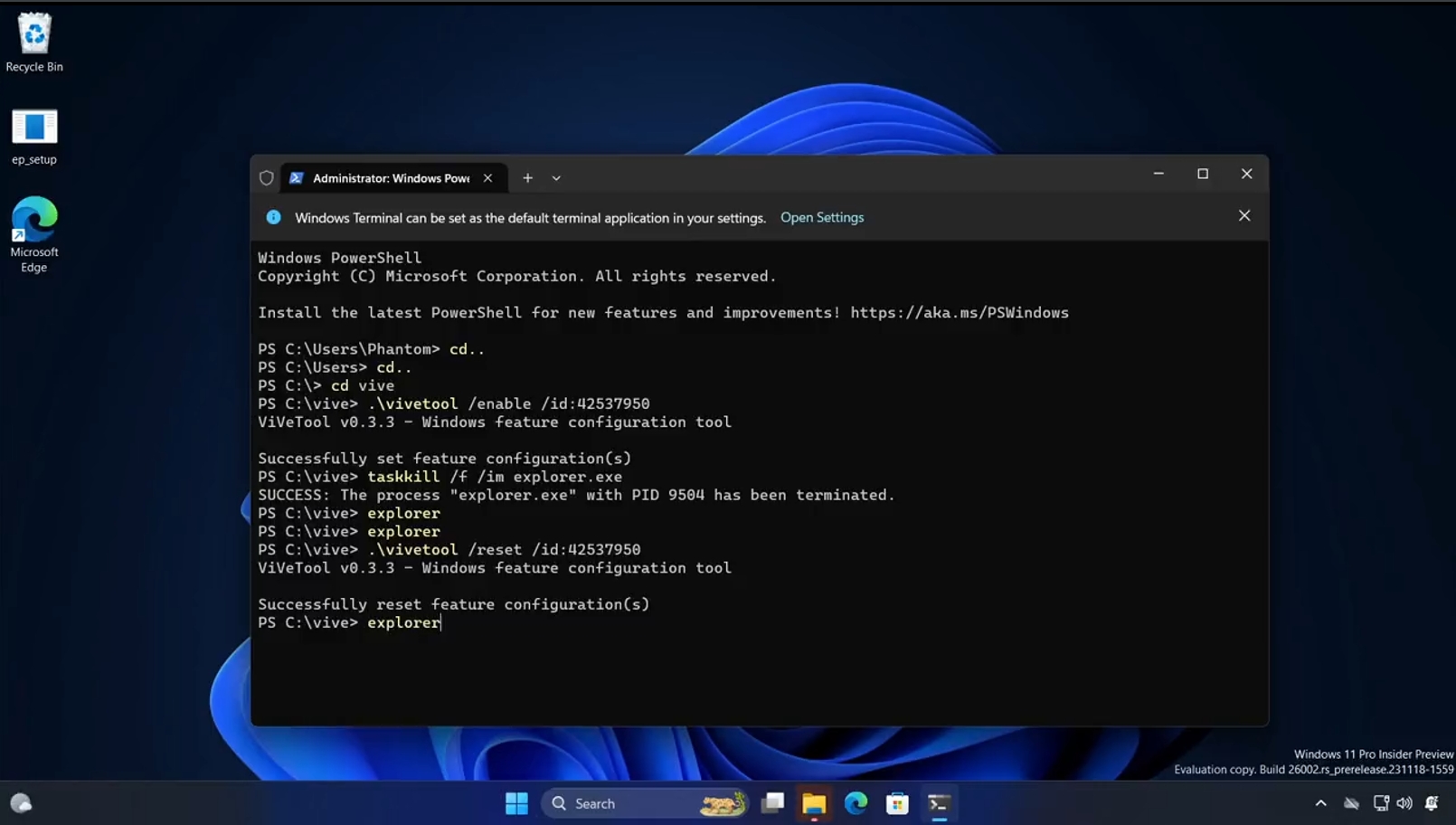Open the weather widget in taskbar corner
This screenshot has width=1456, height=825.
click(x=21, y=803)
